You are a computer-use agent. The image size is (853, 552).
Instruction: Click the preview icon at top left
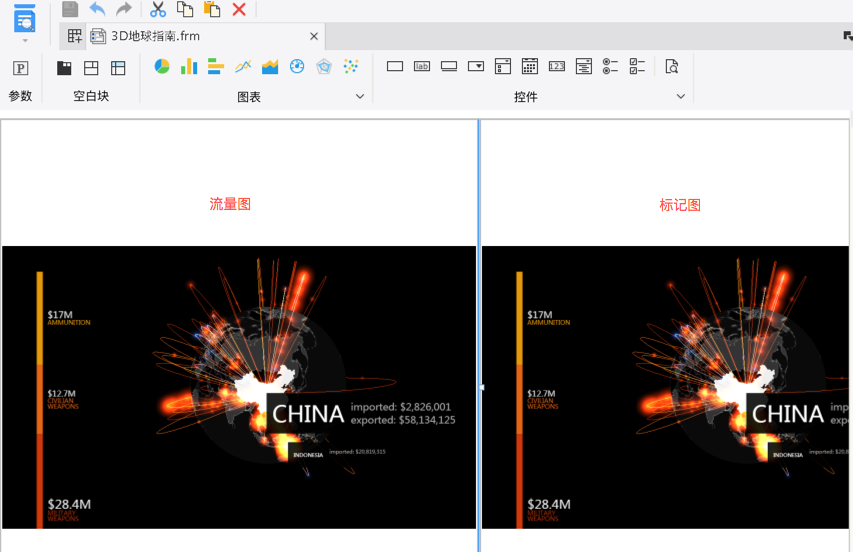pos(24,18)
